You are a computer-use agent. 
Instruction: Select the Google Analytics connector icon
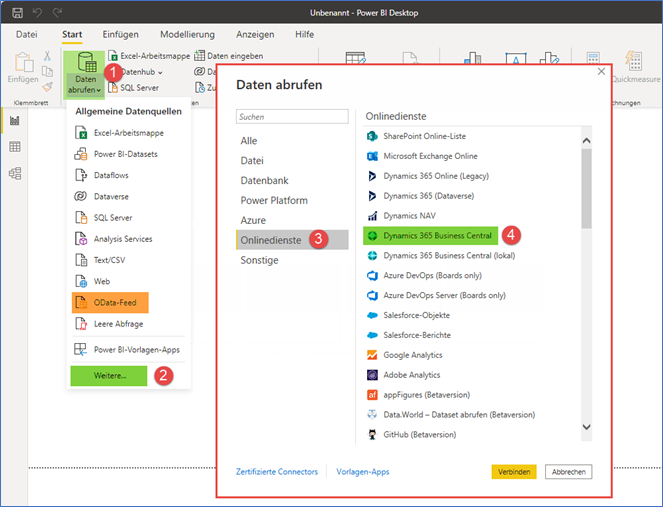tap(372, 355)
